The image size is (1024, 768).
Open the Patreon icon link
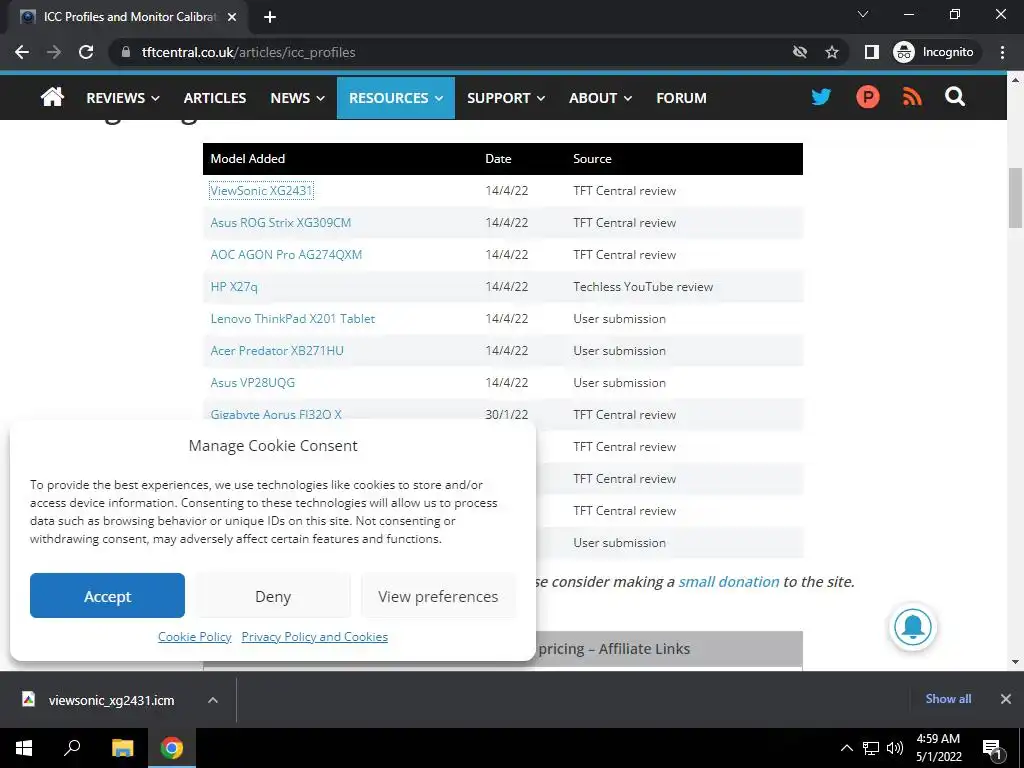867,97
